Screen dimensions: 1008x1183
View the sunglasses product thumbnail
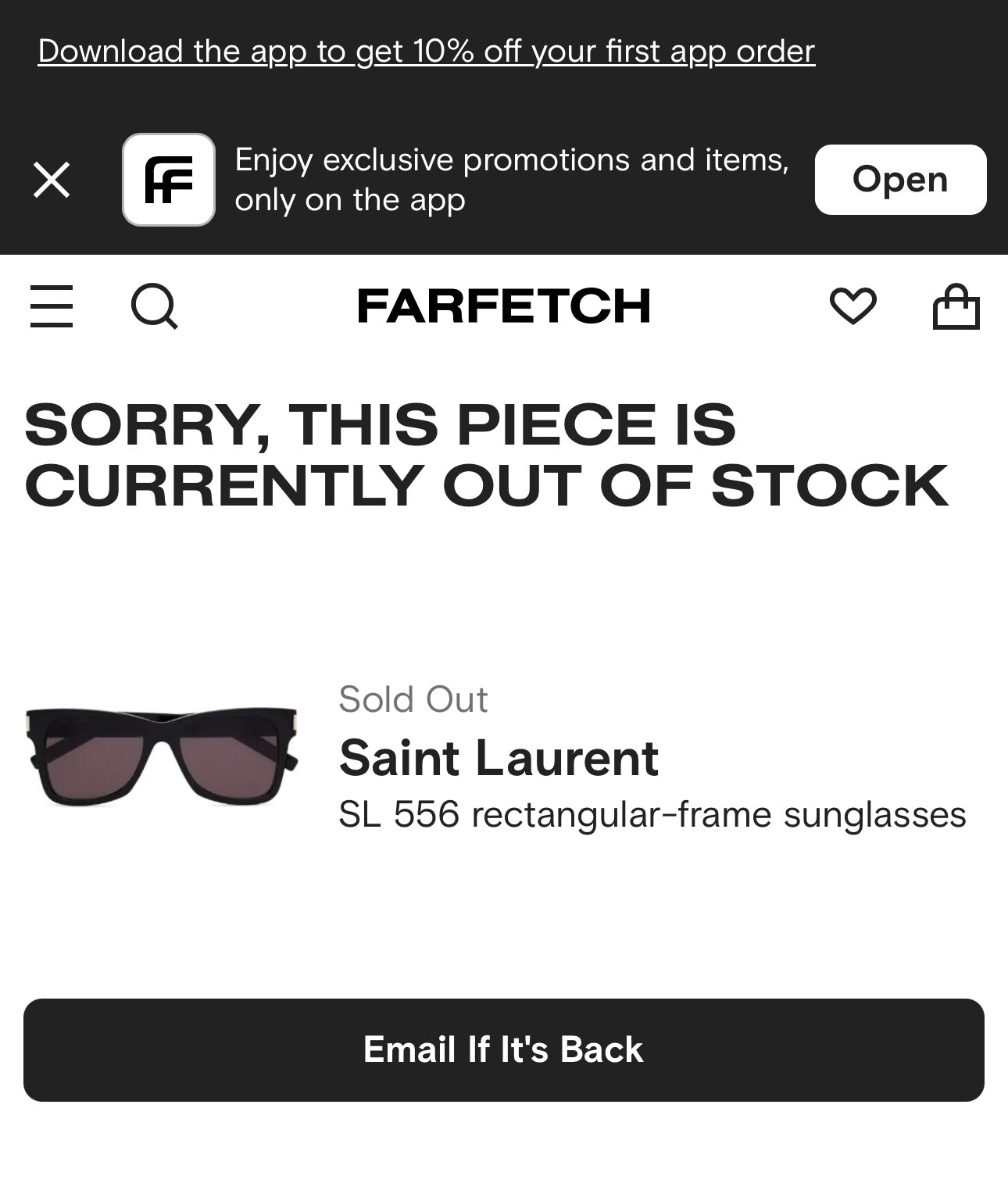point(162,756)
